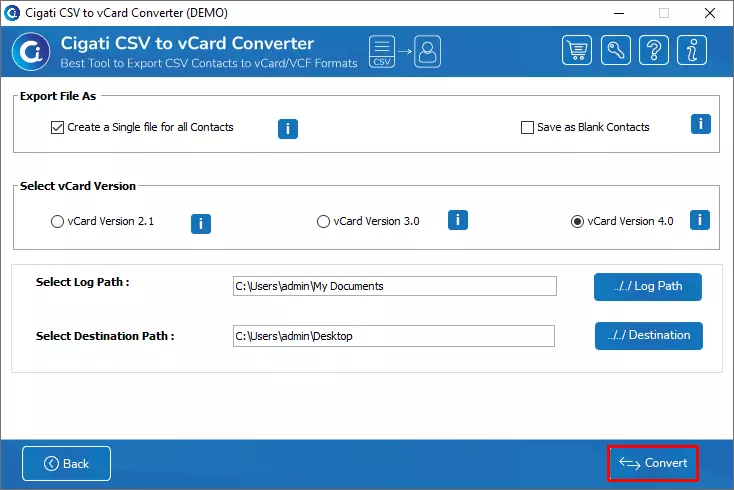The height and width of the screenshot is (490, 734).
Task: Click the 'Export File As' group heading
Action: click(58, 96)
